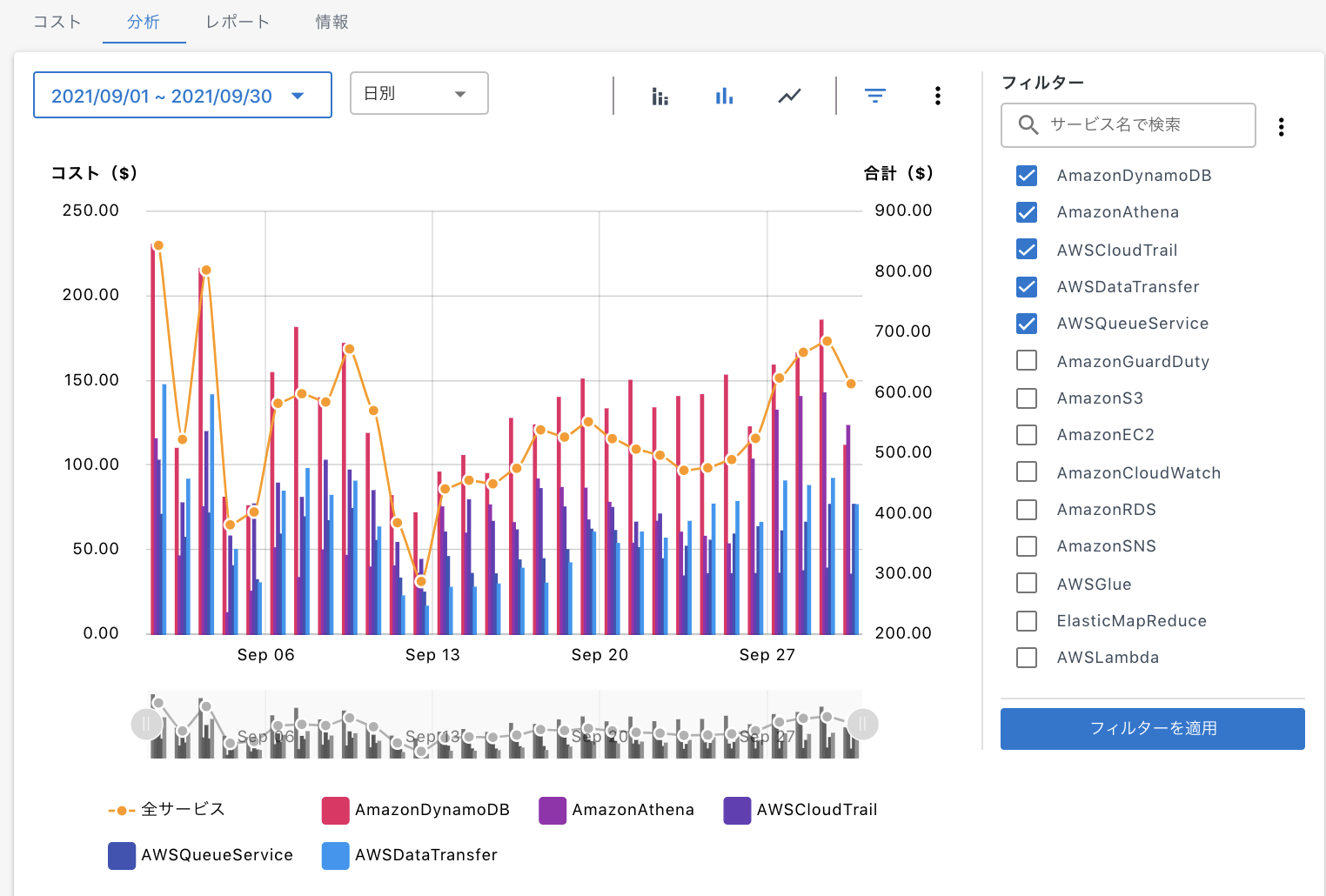Check AmazonSNS filter
Viewport: 1326px width, 896px height.
point(1027,545)
